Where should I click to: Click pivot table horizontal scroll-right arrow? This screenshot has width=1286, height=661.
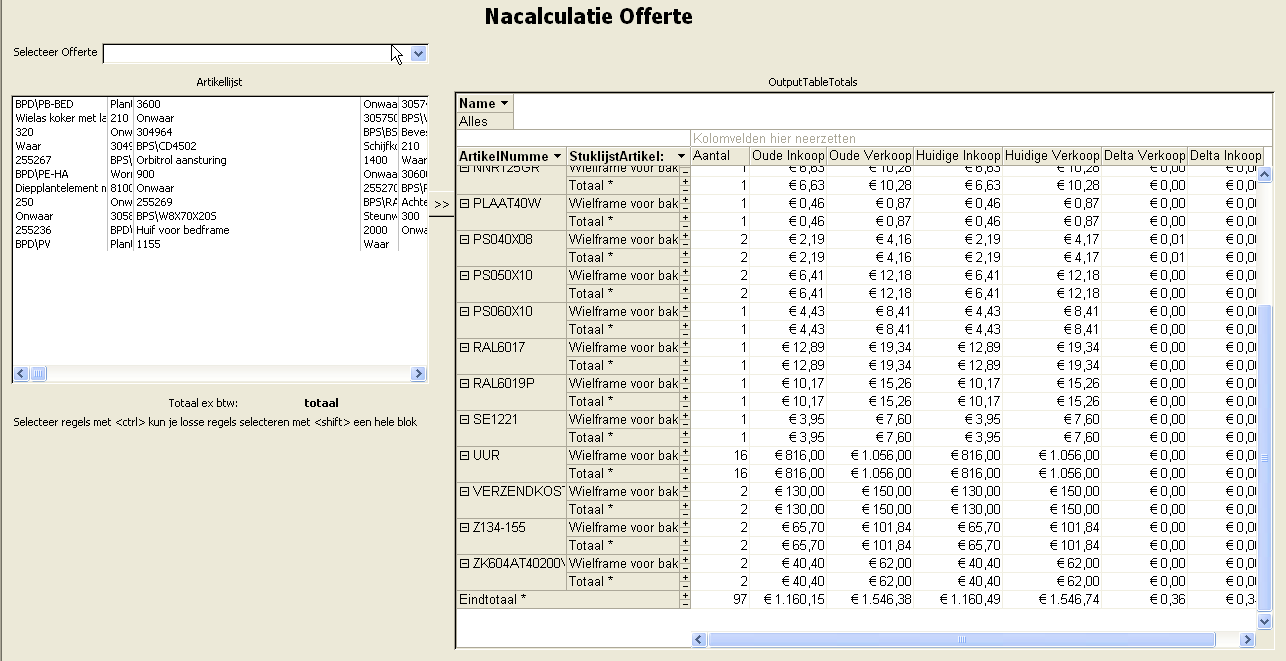tap(1247, 640)
